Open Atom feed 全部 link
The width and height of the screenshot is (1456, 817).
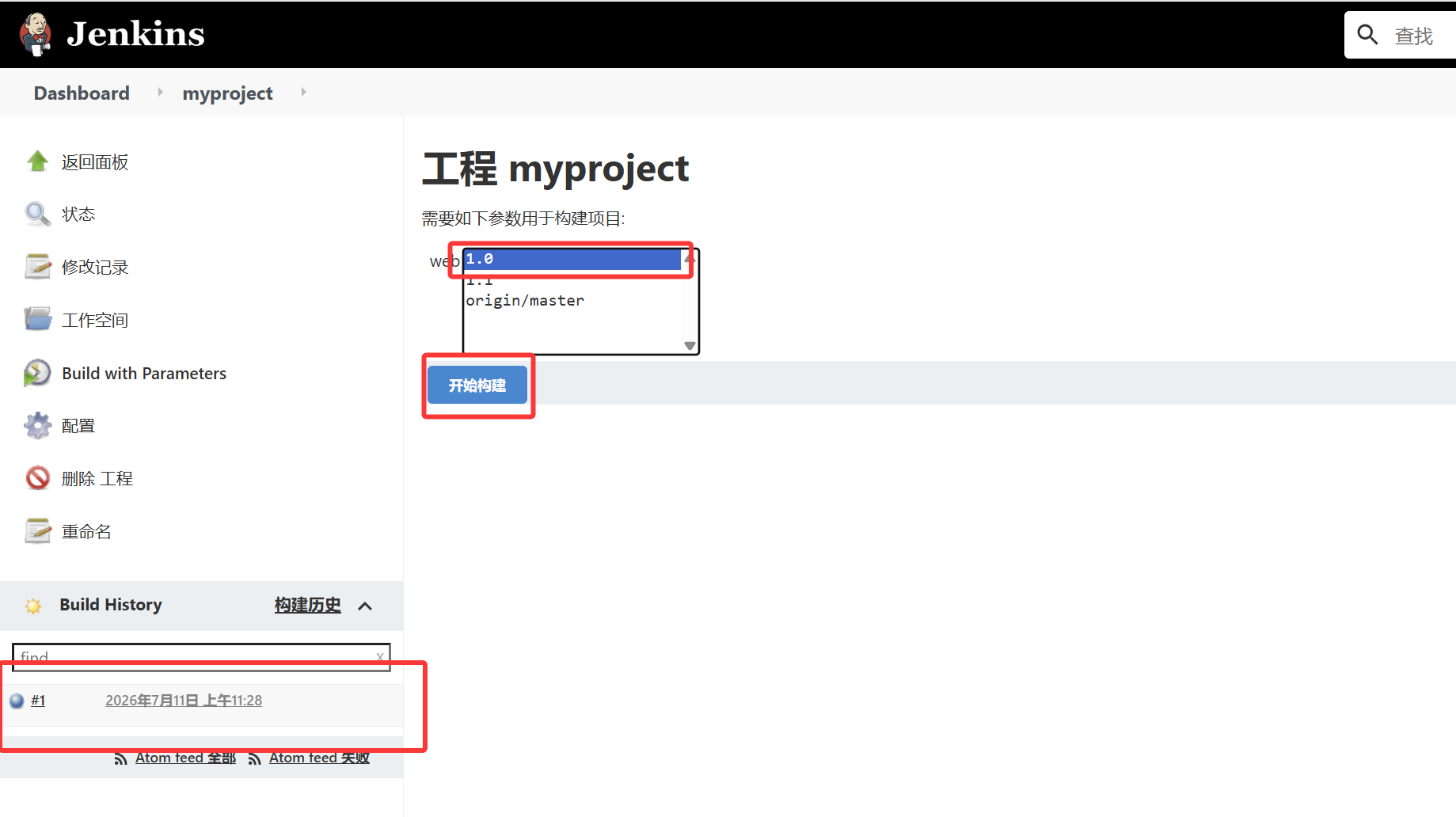click(x=185, y=758)
